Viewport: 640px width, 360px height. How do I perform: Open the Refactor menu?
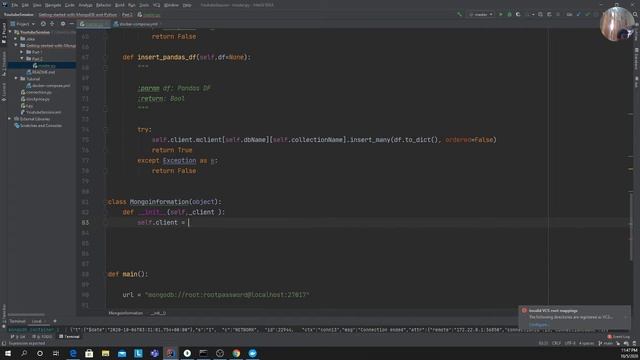pos(103,5)
